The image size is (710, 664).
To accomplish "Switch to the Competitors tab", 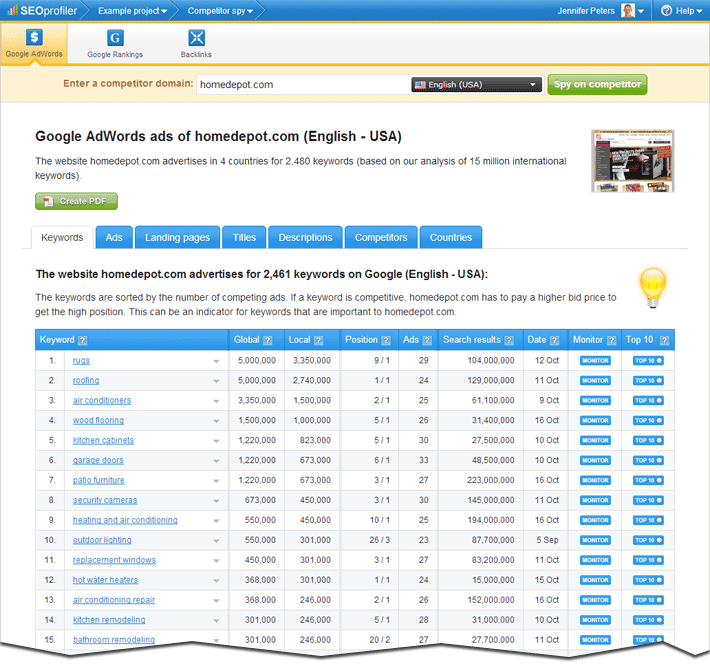I will point(381,238).
